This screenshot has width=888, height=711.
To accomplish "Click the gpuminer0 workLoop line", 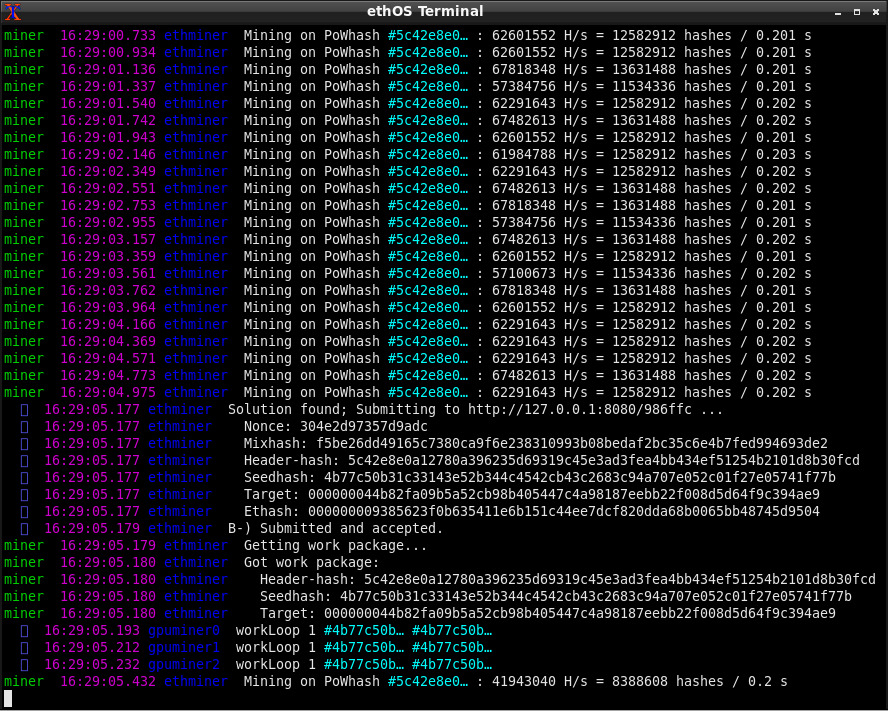I will point(257,631).
